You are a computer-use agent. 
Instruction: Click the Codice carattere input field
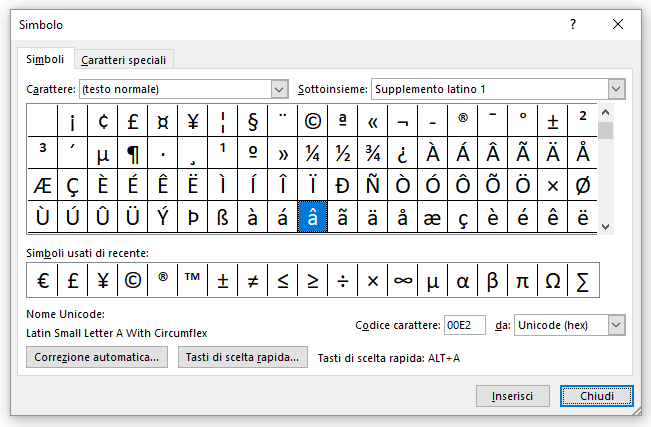(465, 325)
